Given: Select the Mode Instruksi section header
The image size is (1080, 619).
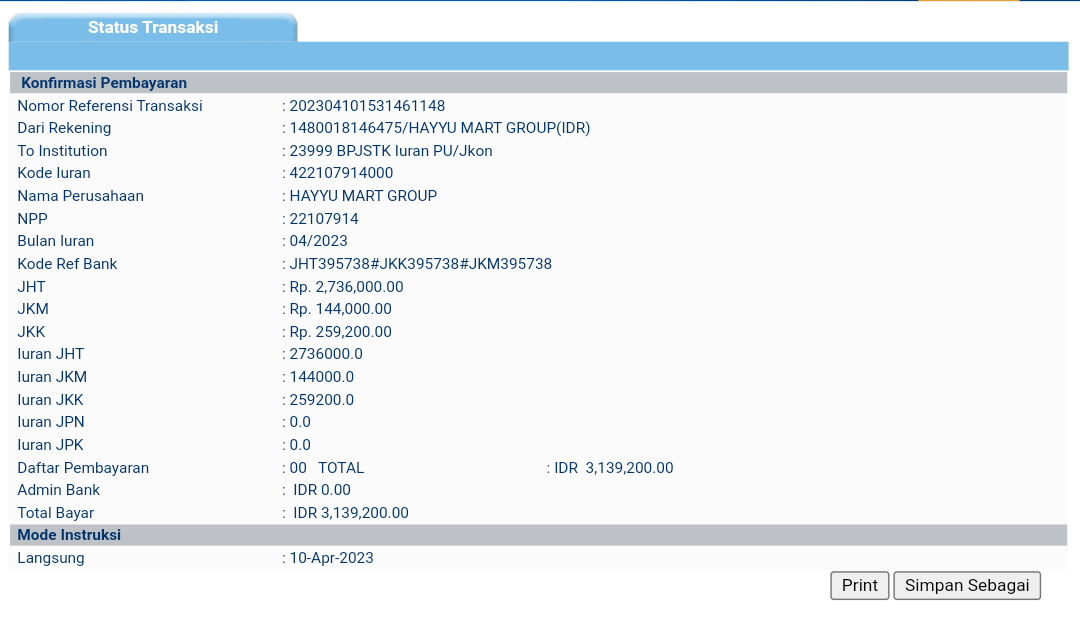Looking at the screenshot, I should (69, 535).
